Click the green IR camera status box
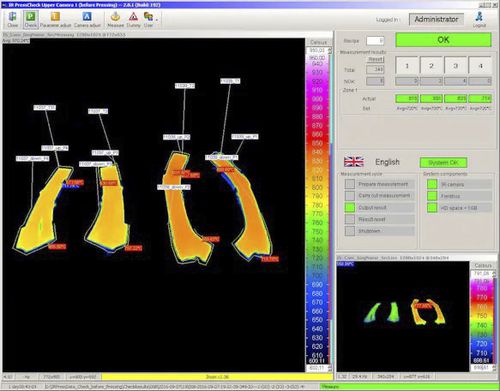This screenshot has width=500, height=391. (432, 184)
